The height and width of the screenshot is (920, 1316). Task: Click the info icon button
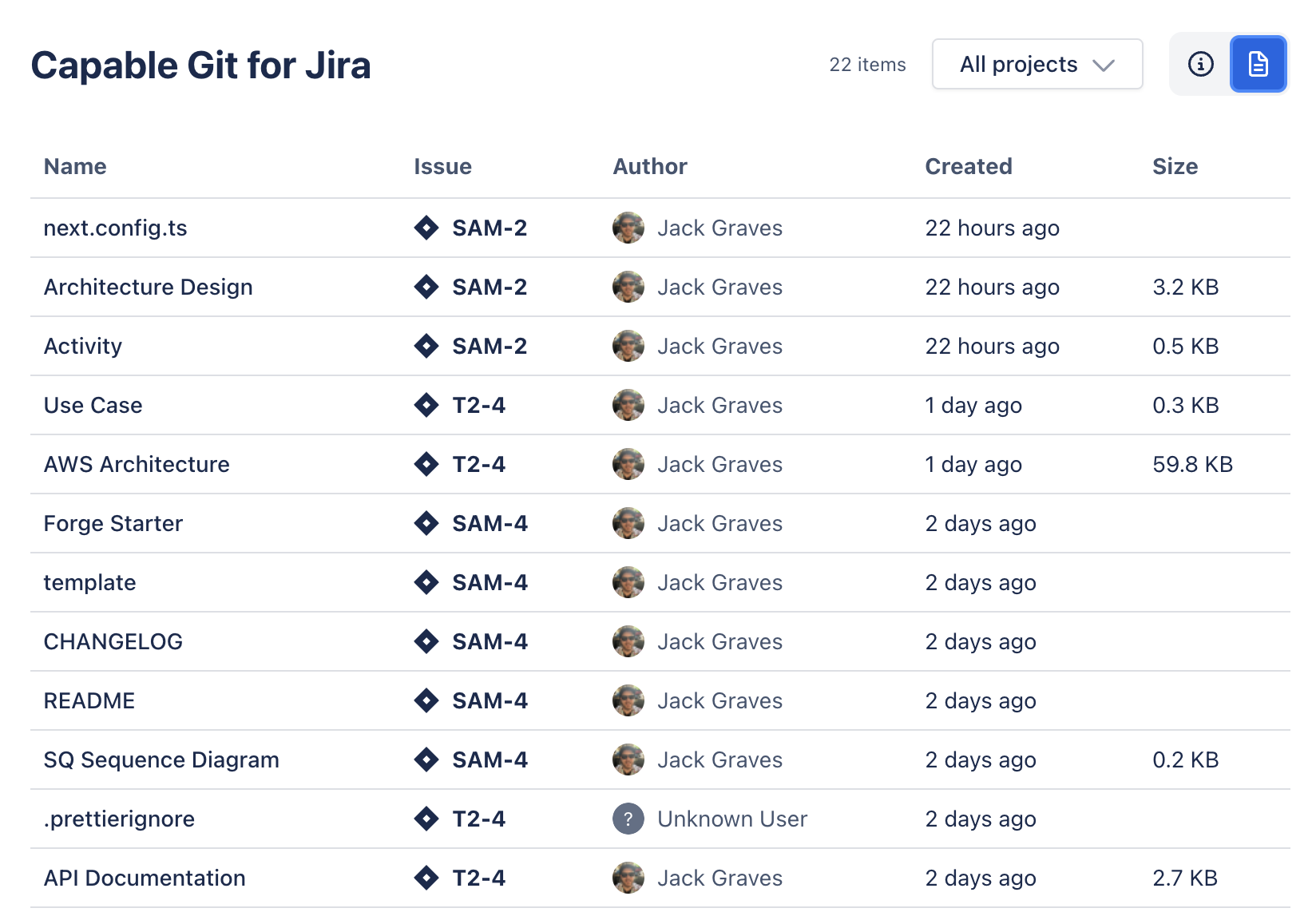coord(1200,64)
